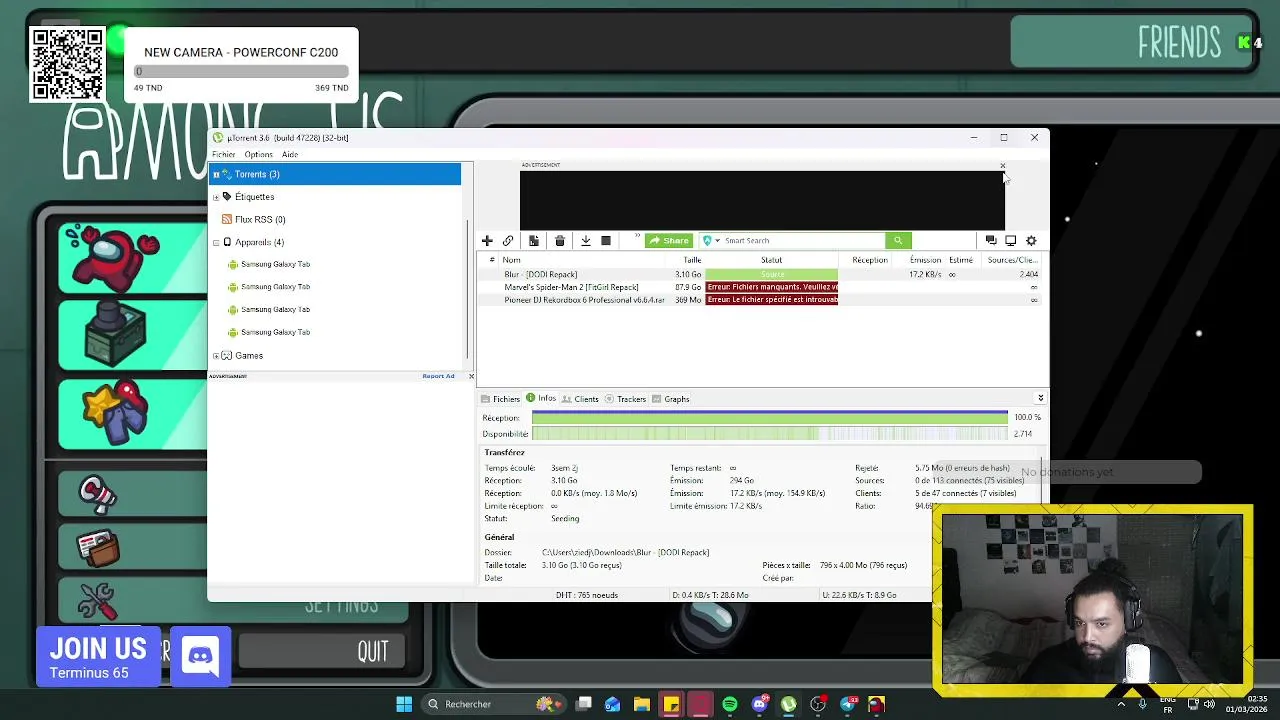Screen dimensions: 1280x720
Task: Collapse the details pane chevron
Action: (x=1040, y=398)
